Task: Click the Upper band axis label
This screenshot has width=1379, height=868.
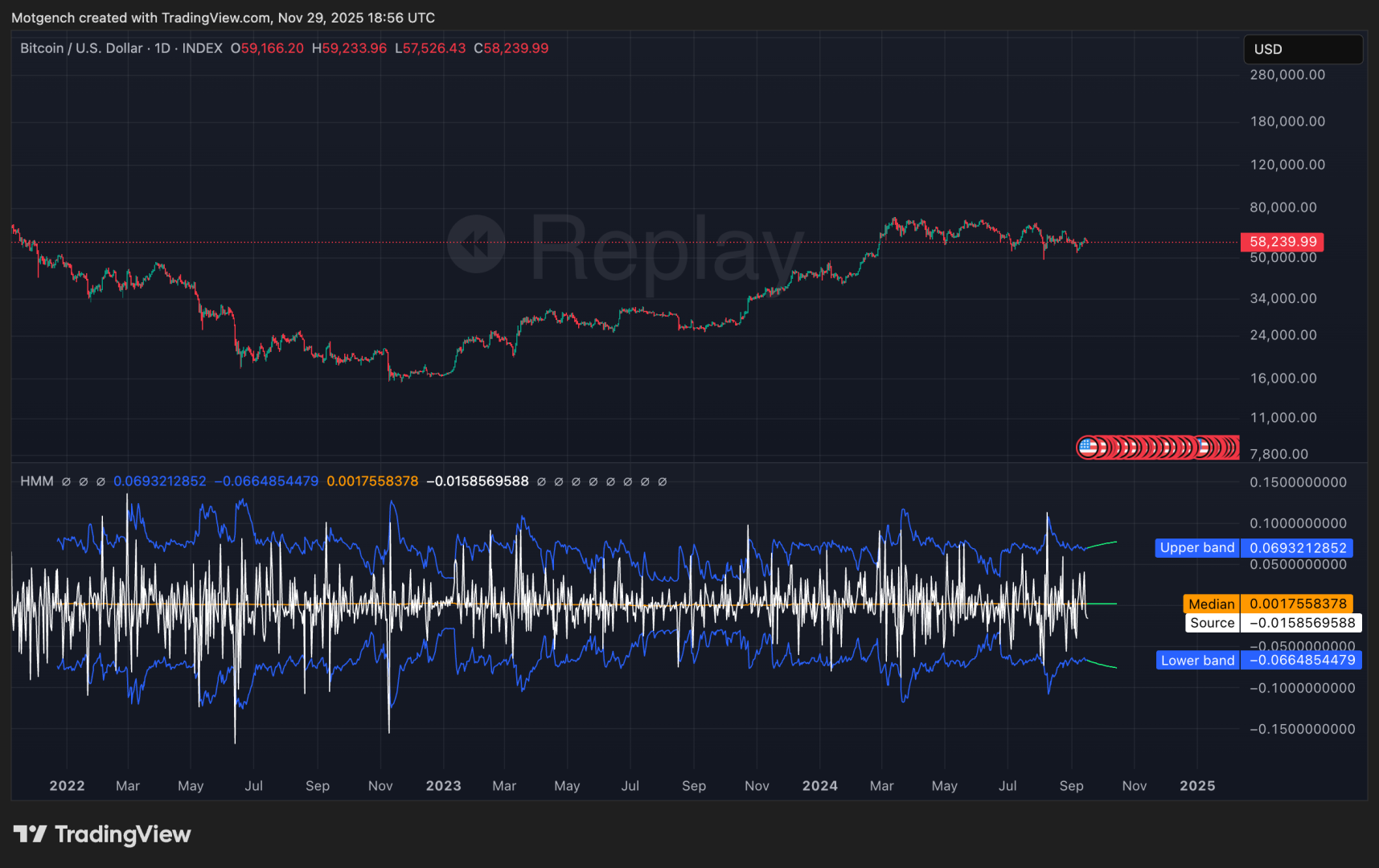Action: (1196, 548)
